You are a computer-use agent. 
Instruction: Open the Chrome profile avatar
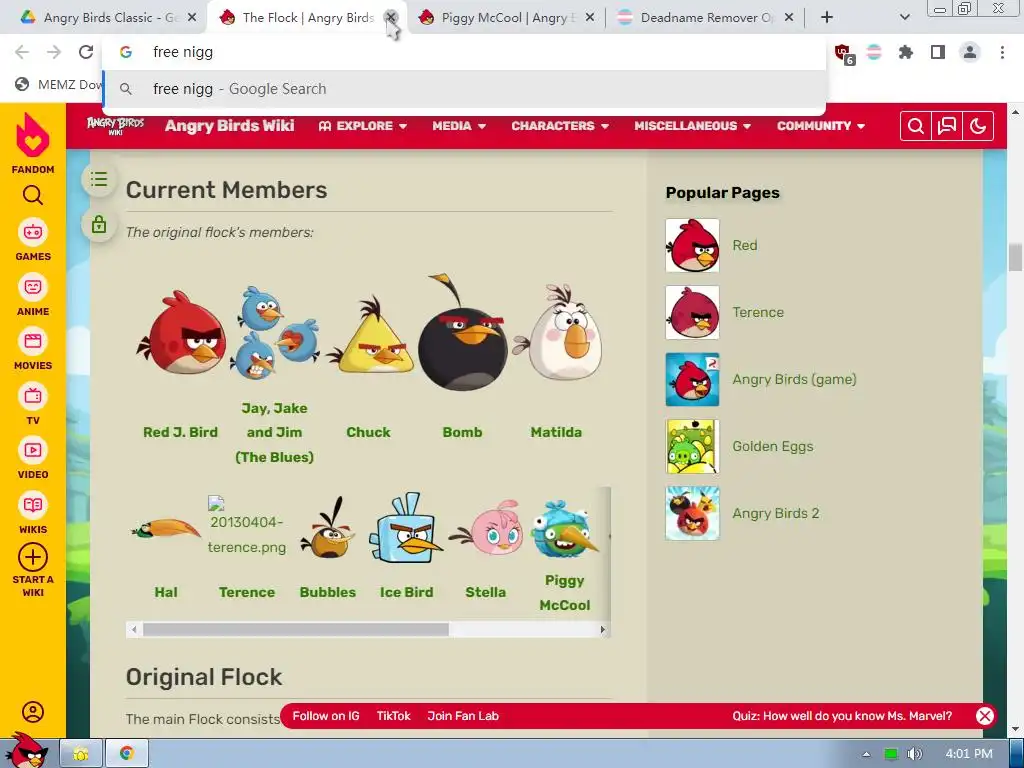point(970,52)
